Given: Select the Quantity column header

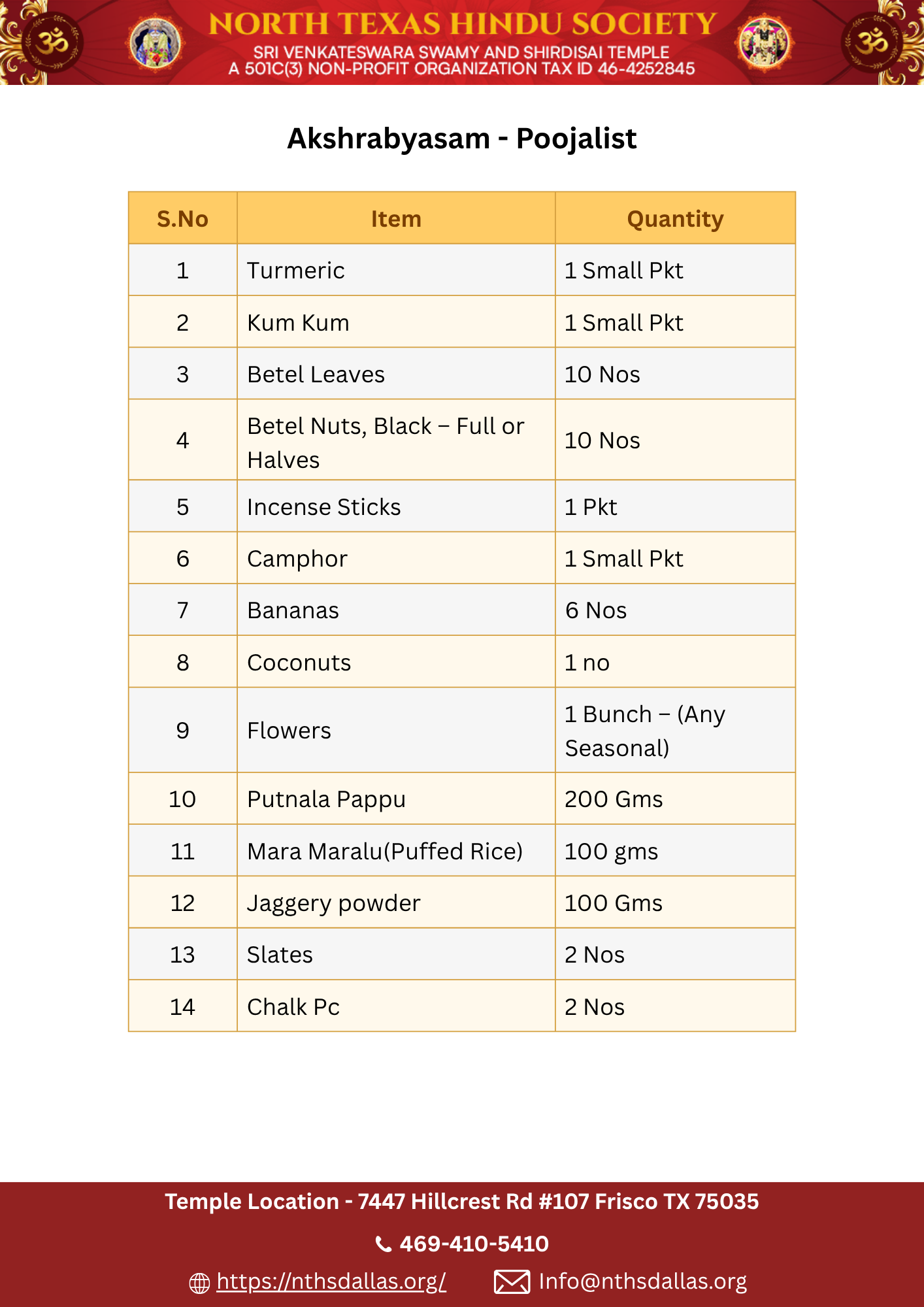Looking at the screenshot, I should coord(675,219).
